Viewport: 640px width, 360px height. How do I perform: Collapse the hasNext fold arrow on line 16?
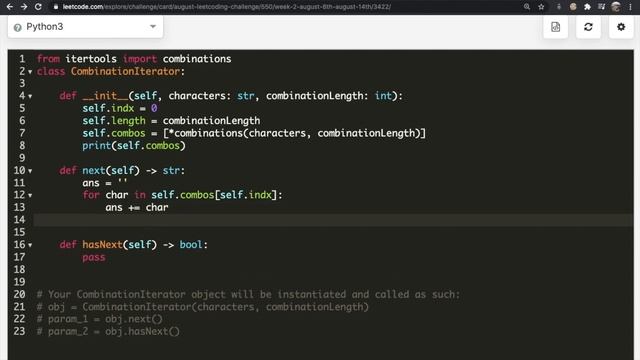point(30,245)
